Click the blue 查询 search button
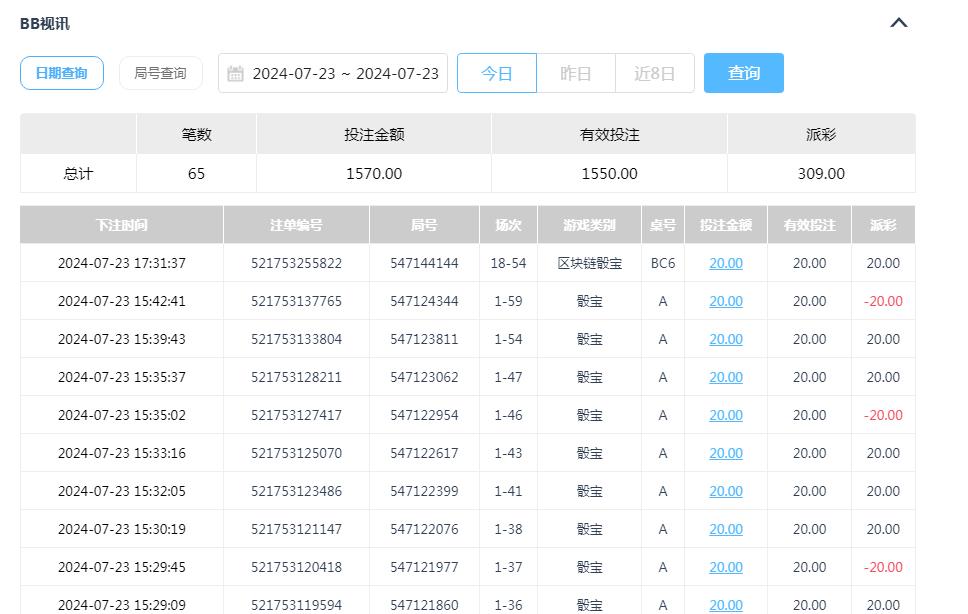Image resolution: width=968 pixels, height=614 pixels. pyautogui.click(x=744, y=72)
